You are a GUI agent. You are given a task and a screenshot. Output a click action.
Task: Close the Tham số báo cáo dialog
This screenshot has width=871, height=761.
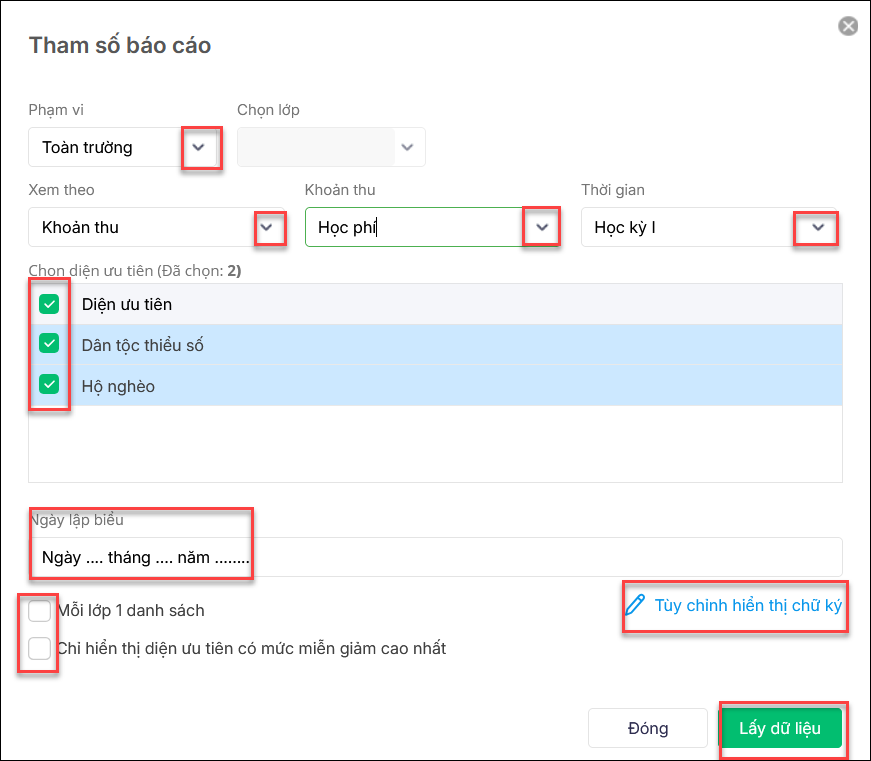[848, 26]
